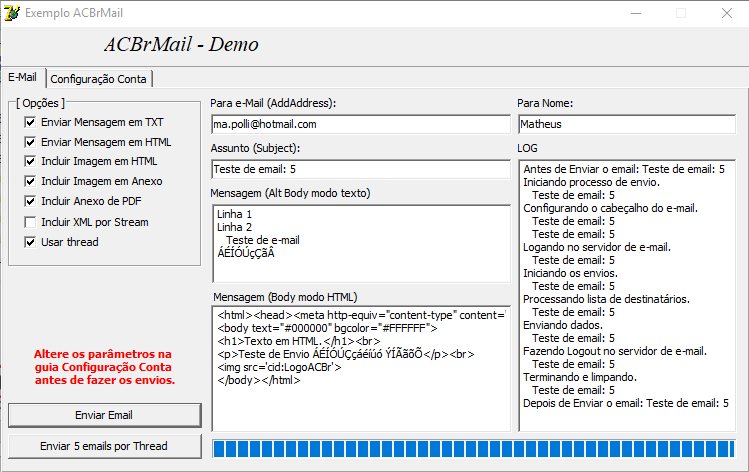Open the Configuração Conta tab

98,79
